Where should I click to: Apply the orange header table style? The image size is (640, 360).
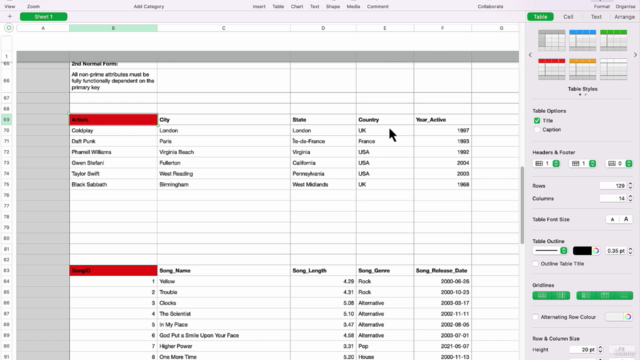(582, 69)
